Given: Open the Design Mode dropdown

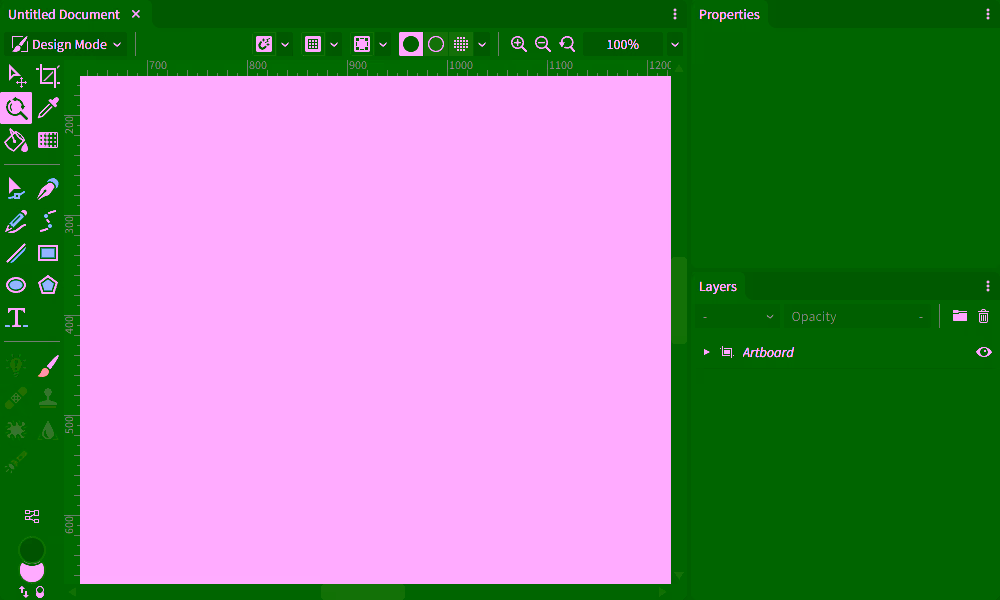Looking at the screenshot, I should [x=66, y=44].
